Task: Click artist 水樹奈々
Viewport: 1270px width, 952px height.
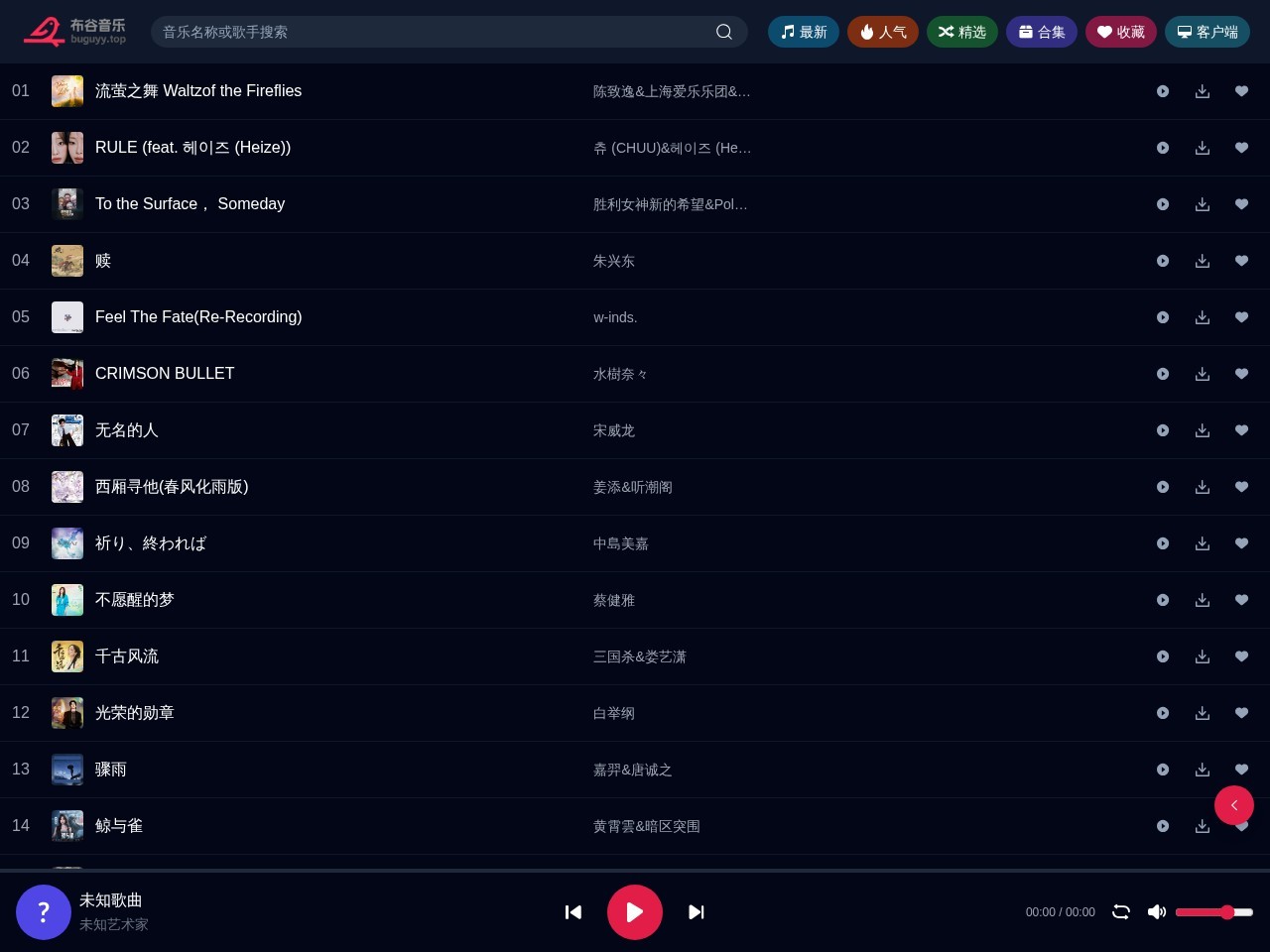Action: [x=620, y=374]
